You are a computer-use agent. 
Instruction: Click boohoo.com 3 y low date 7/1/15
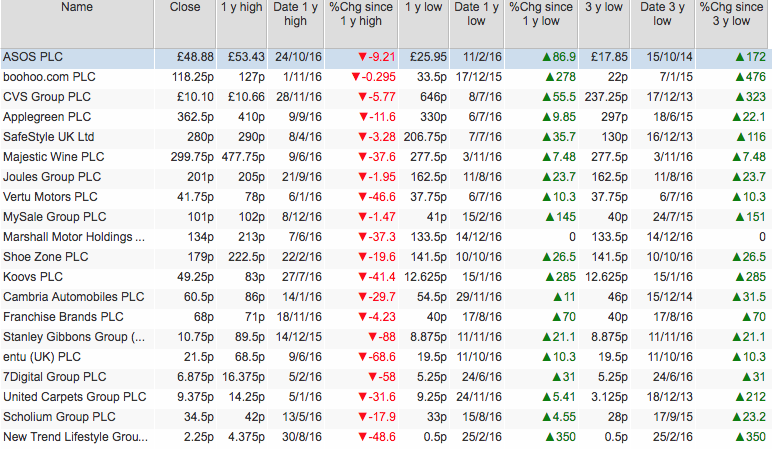coord(676,77)
